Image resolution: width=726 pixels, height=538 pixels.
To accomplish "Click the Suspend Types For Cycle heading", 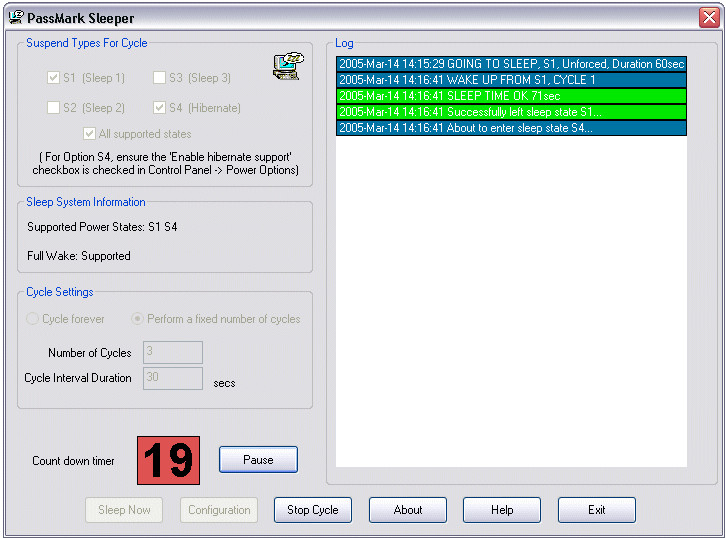I will [x=87, y=43].
